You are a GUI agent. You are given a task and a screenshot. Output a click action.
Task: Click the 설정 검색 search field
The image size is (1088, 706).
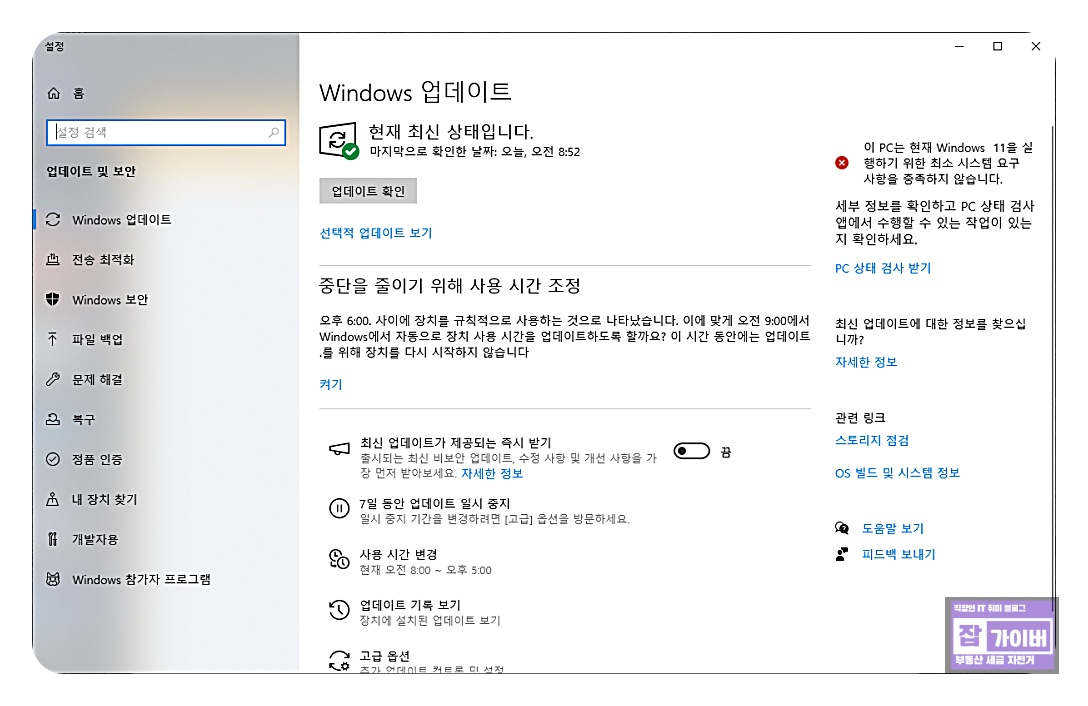click(166, 132)
